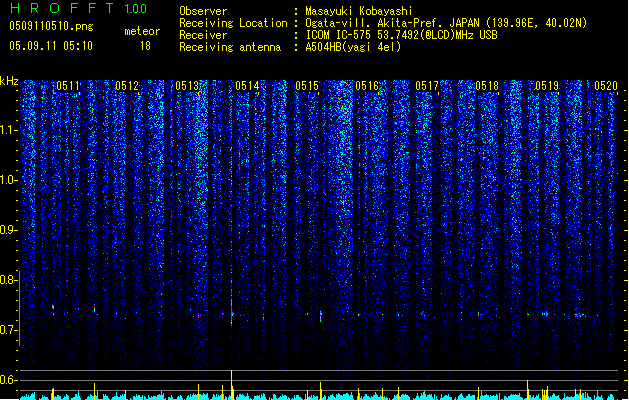The width and height of the screenshot is (629, 400).
Task: Select the filename 0509110510.png
Action: 51,26
